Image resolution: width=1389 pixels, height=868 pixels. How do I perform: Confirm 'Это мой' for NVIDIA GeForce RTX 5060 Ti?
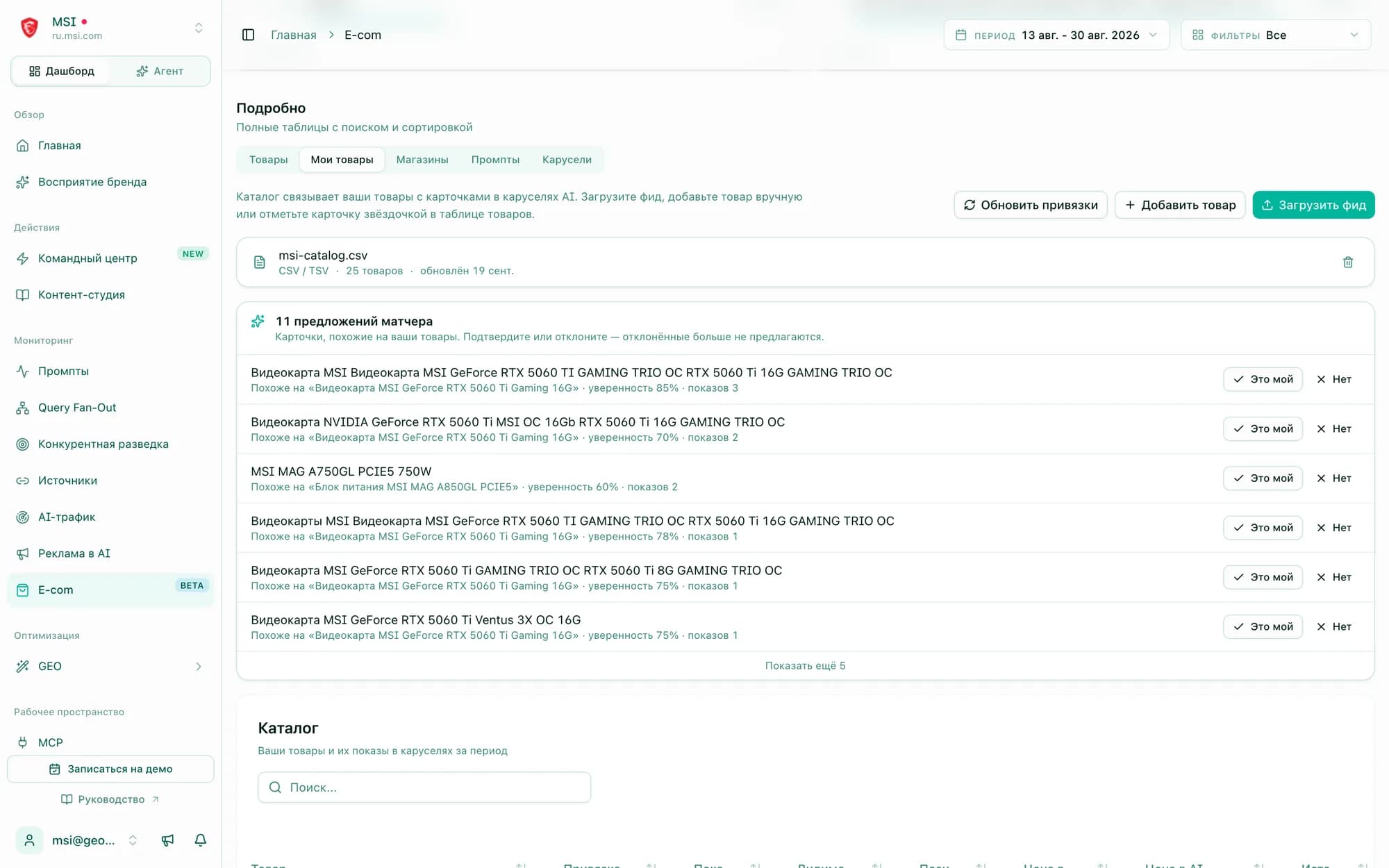(x=1263, y=428)
